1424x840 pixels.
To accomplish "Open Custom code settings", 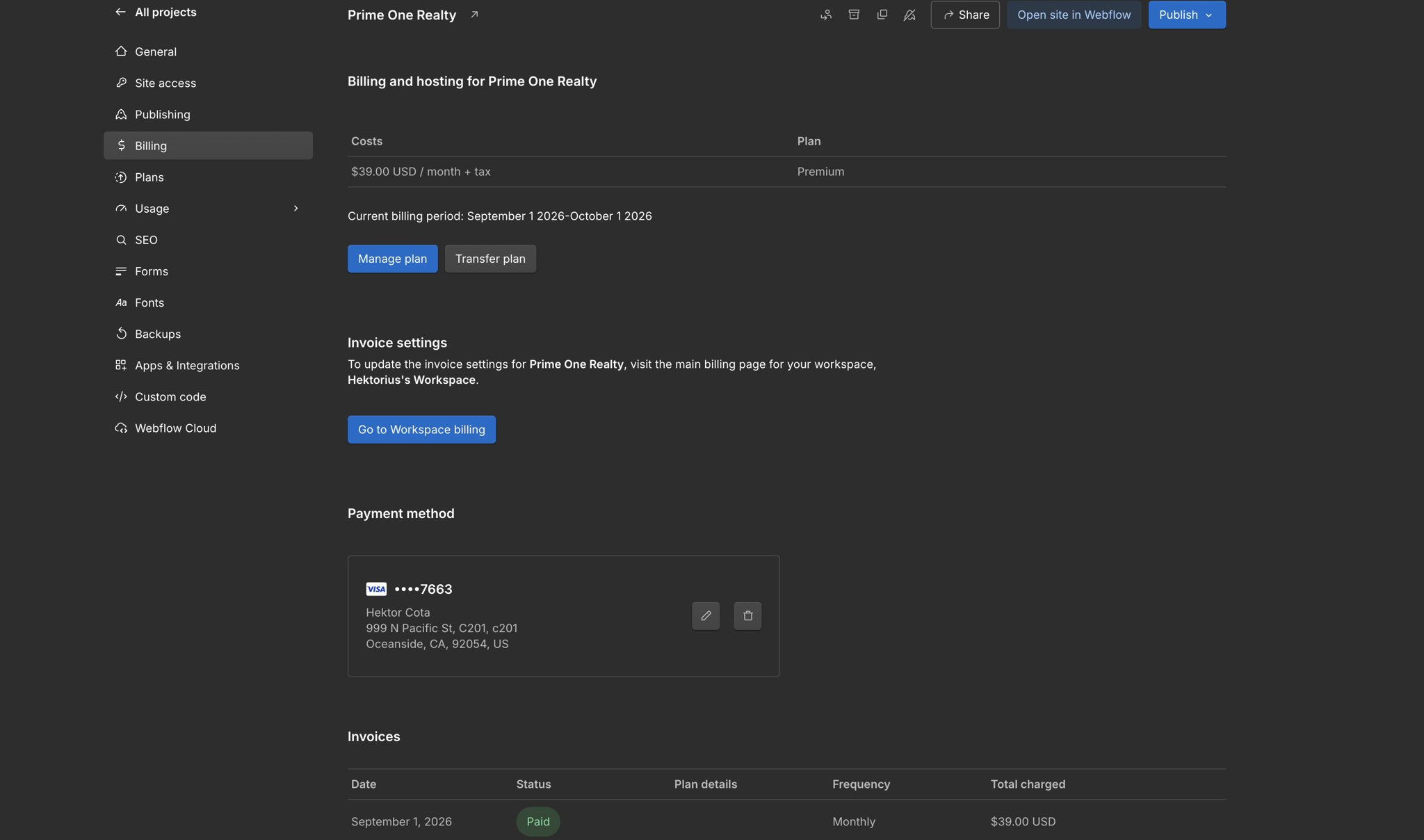I will pyautogui.click(x=208, y=396).
